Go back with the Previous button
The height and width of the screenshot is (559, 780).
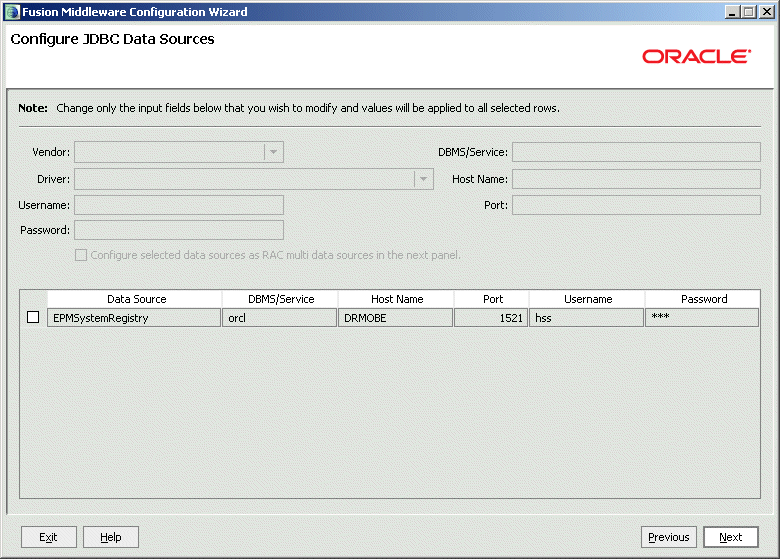coord(669,537)
